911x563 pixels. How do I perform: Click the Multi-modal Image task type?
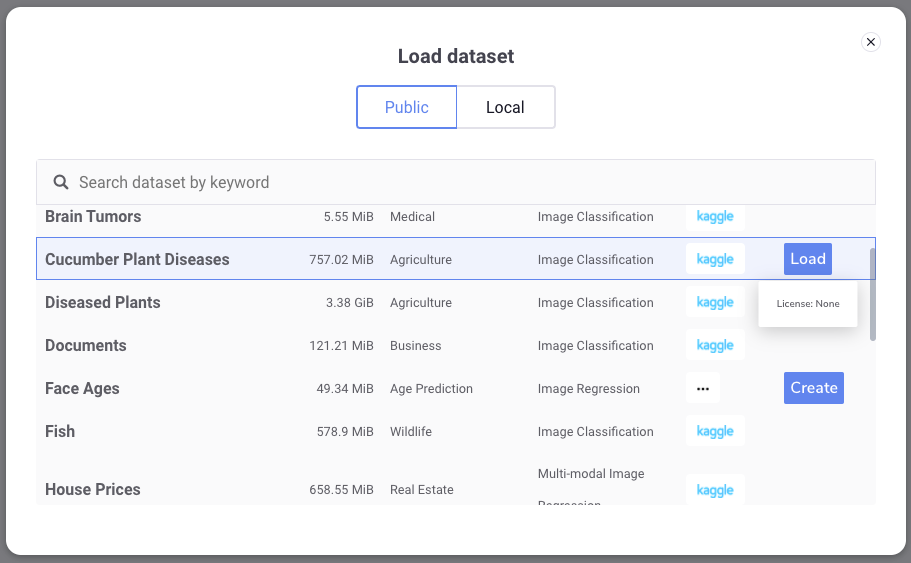[591, 474]
